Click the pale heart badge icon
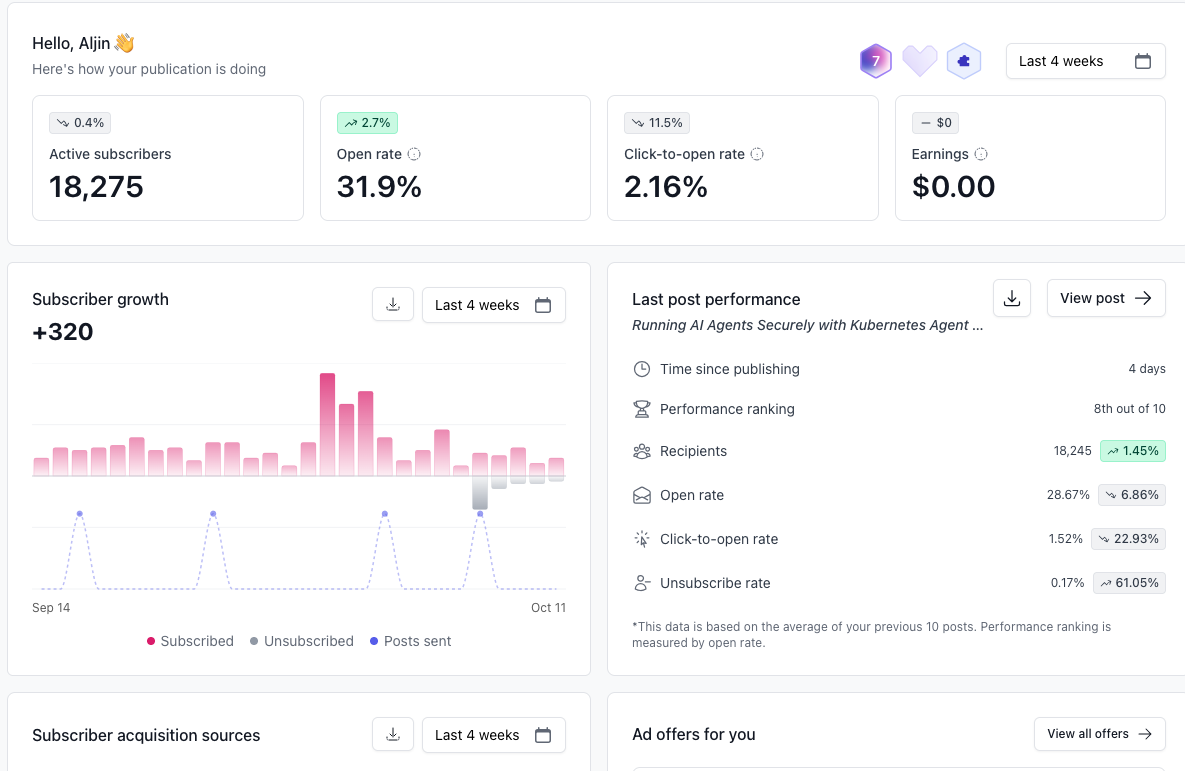1185x771 pixels. click(x=920, y=61)
